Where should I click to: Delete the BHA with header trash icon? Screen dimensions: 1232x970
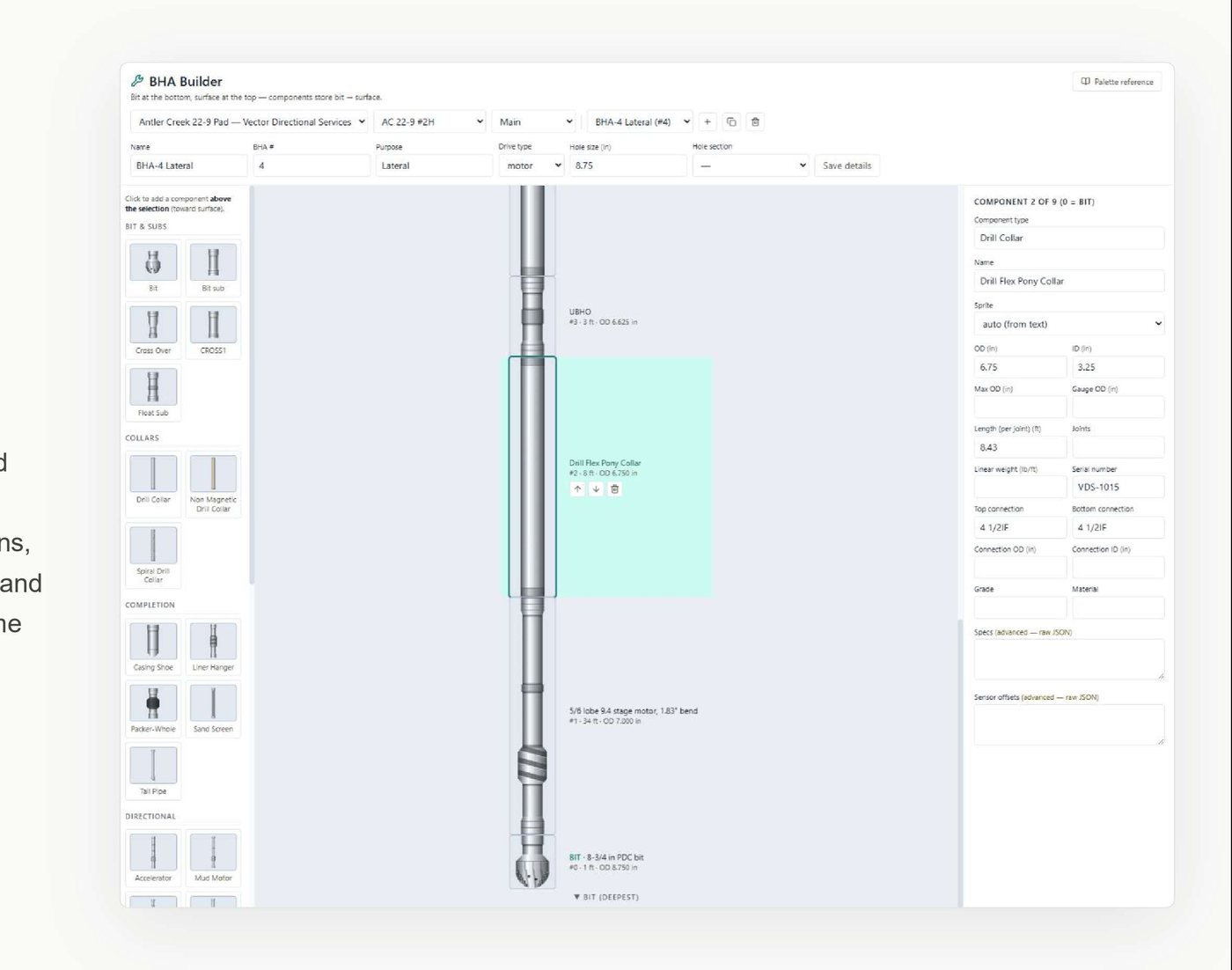click(755, 121)
